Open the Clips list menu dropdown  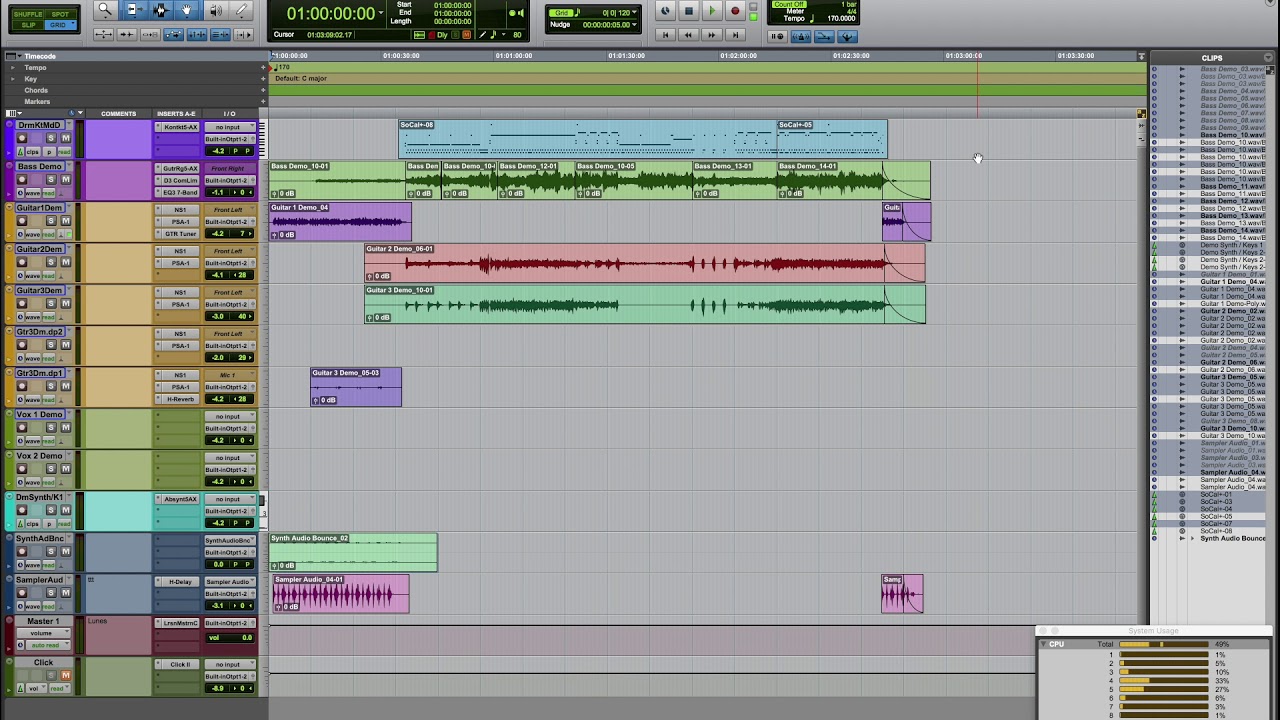[1270, 57]
